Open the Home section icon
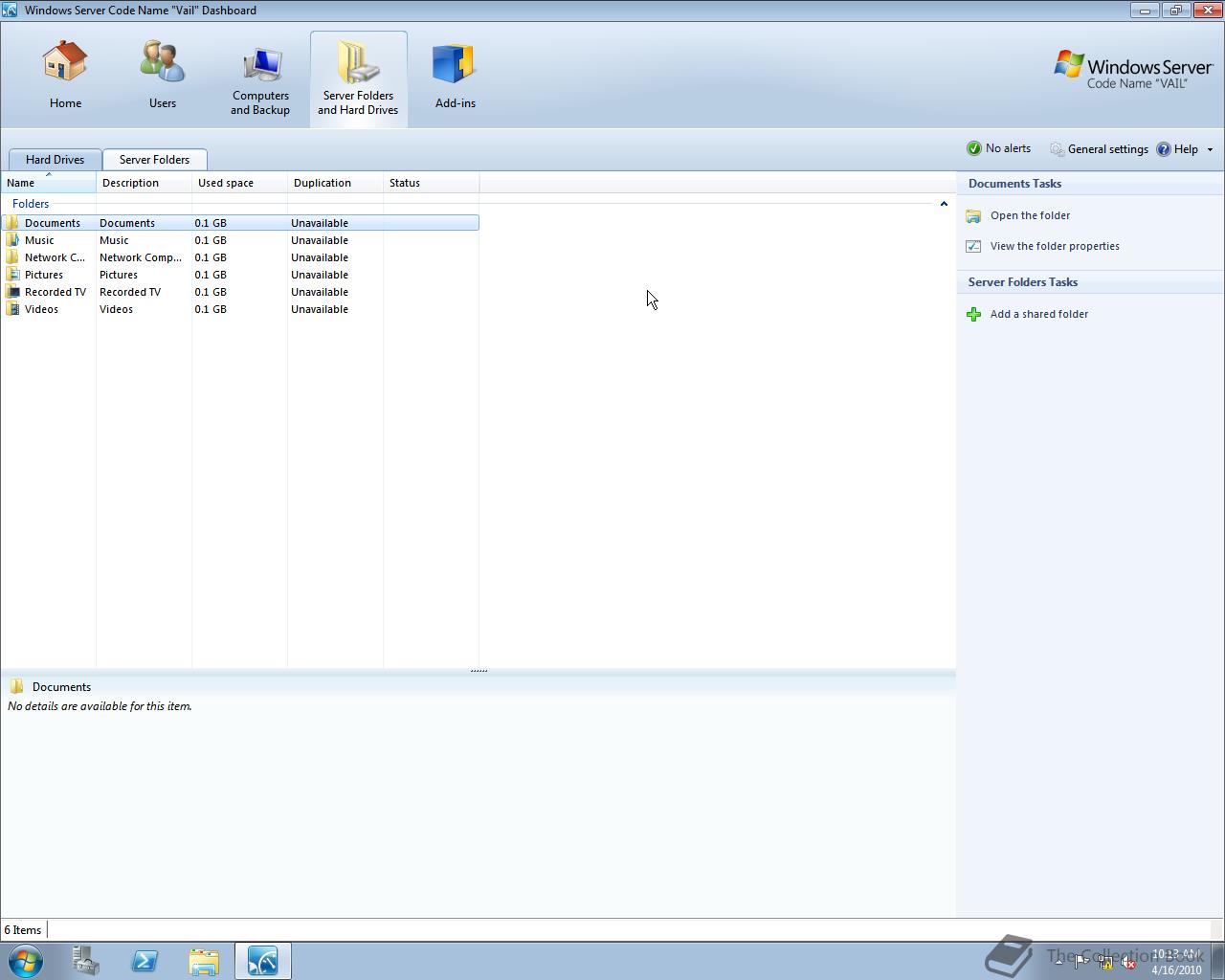The height and width of the screenshot is (980, 1225). coord(65,62)
